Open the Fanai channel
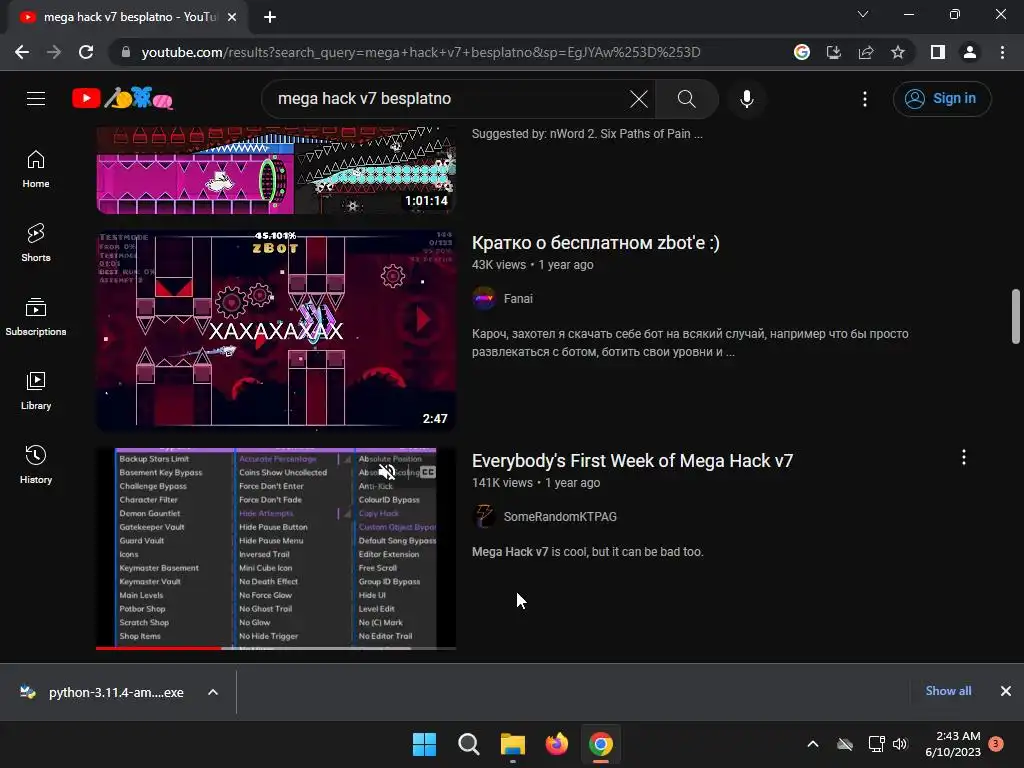The width and height of the screenshot is (1024, 768). coord(518,298)
